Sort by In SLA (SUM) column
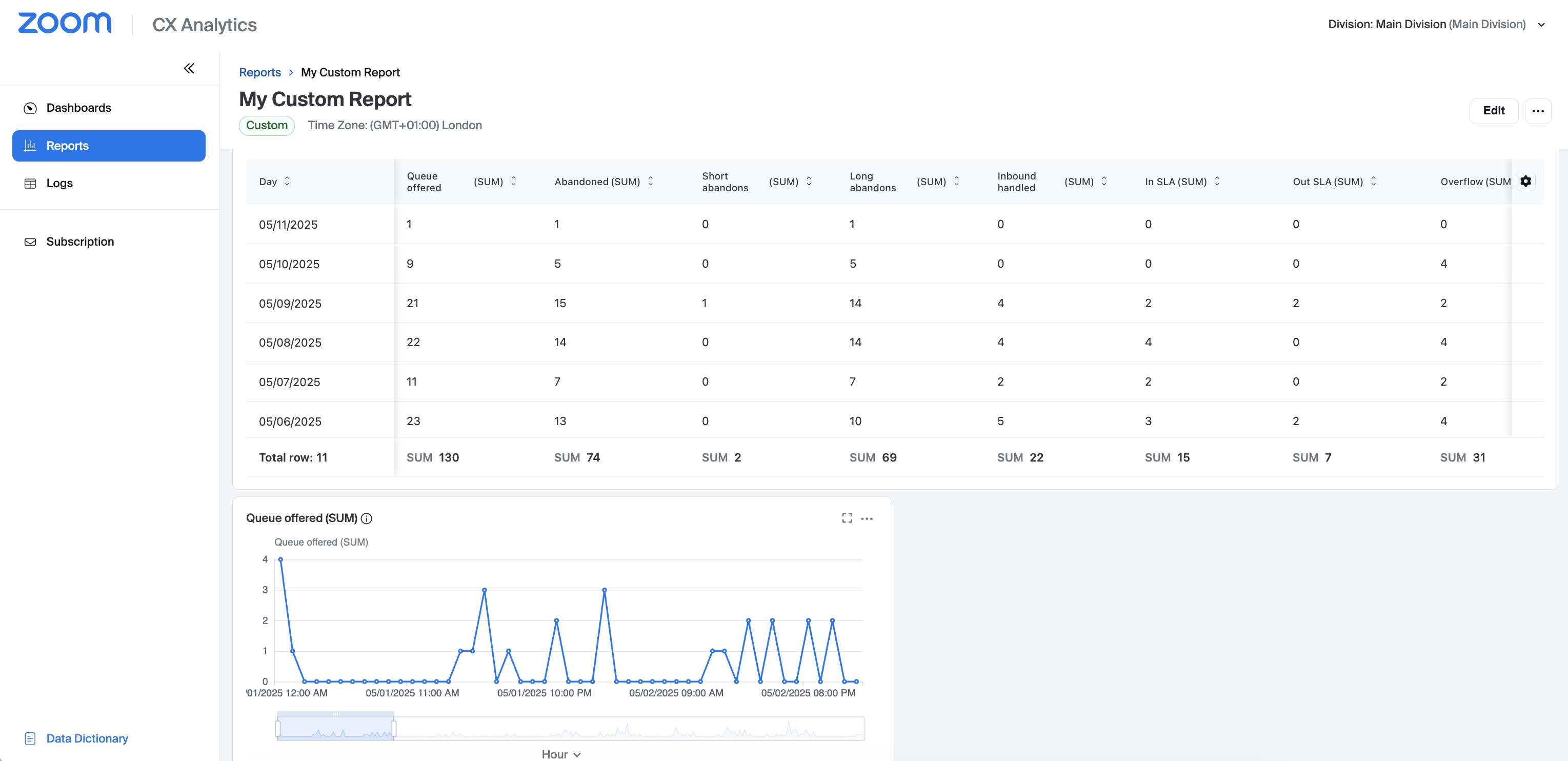This screenshot has width=1568, height=761. (x=1217, y=182)
